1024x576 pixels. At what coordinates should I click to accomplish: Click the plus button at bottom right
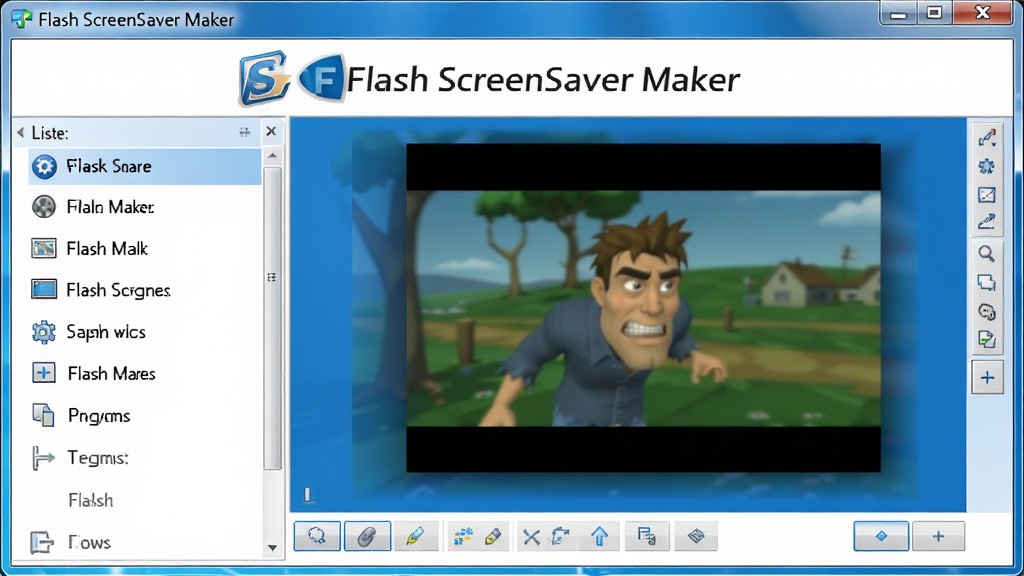click(x=938, y=536)
